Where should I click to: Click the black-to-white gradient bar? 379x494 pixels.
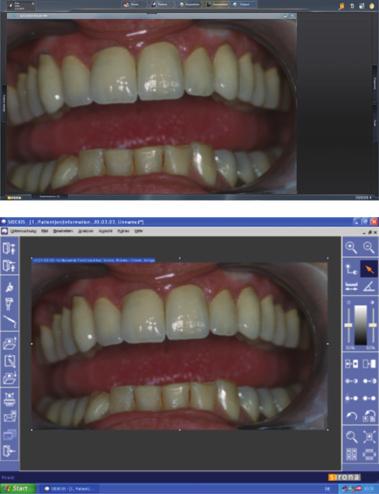point(360,325)
